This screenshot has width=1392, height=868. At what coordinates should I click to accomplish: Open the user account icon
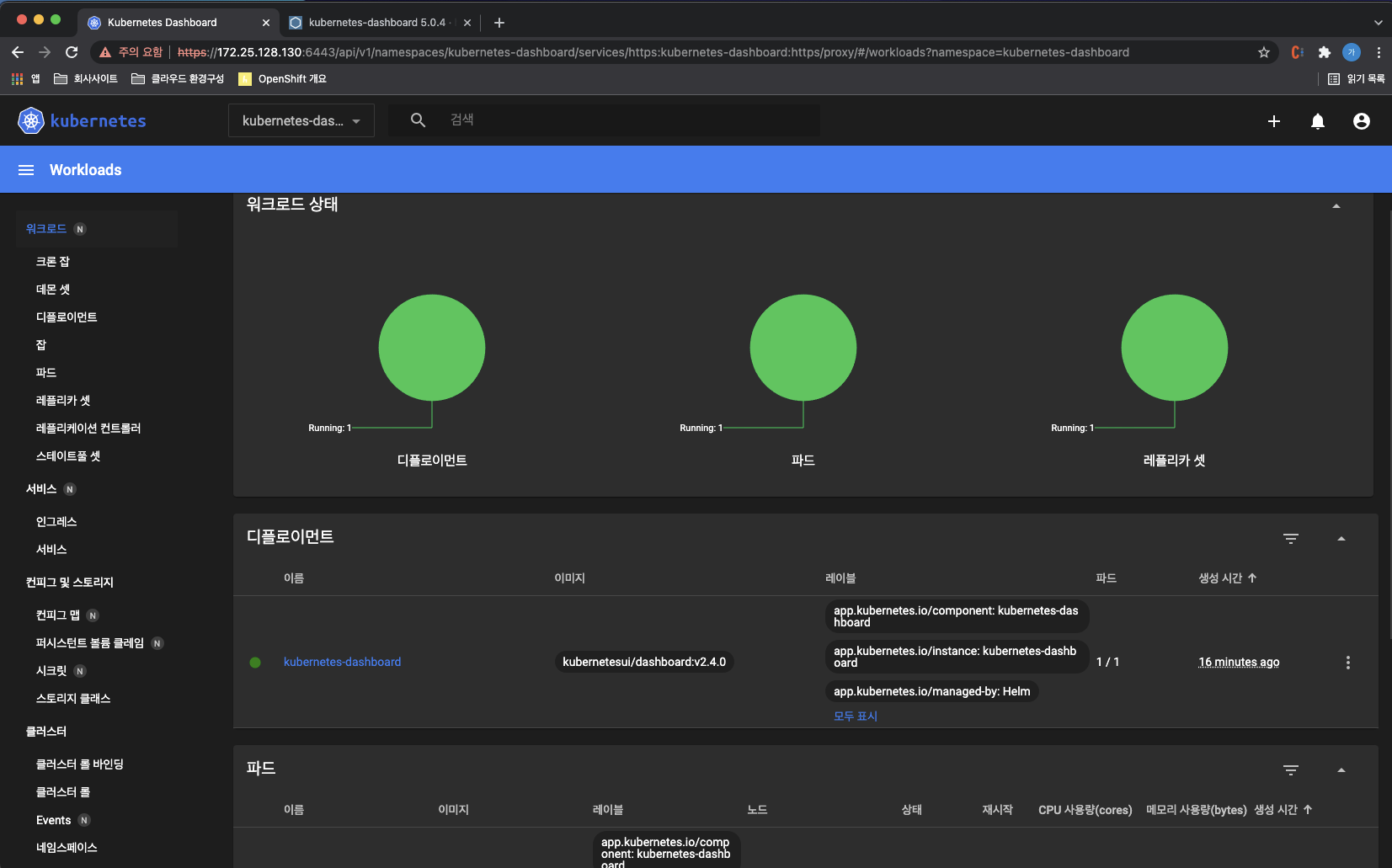1362,121
